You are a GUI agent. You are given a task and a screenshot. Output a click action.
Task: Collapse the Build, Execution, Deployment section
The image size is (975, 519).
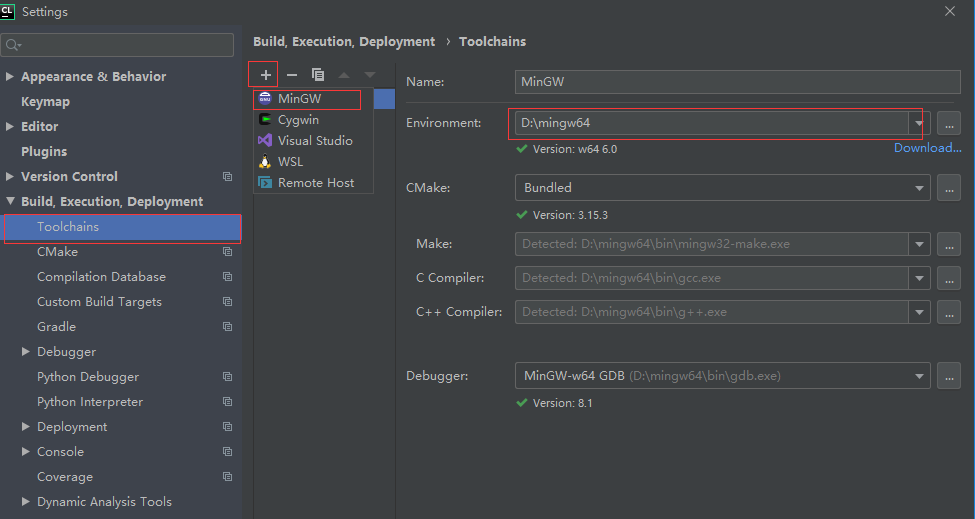pos(10,201)
